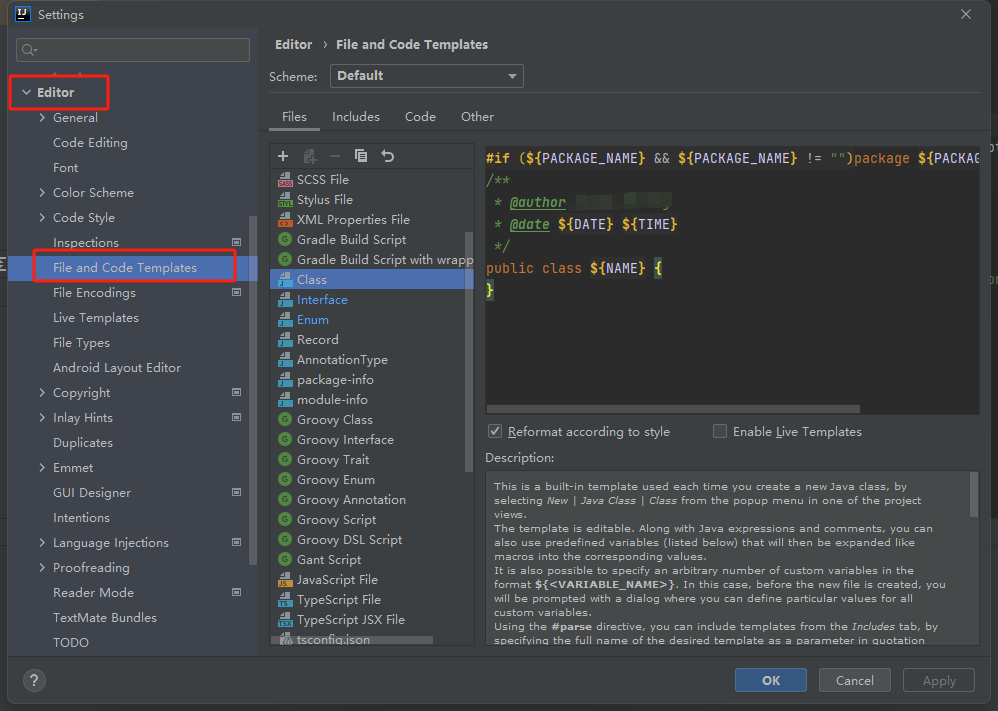Click the search magnifier icon in settings
The image size is (998, 711).
[29, 50]
